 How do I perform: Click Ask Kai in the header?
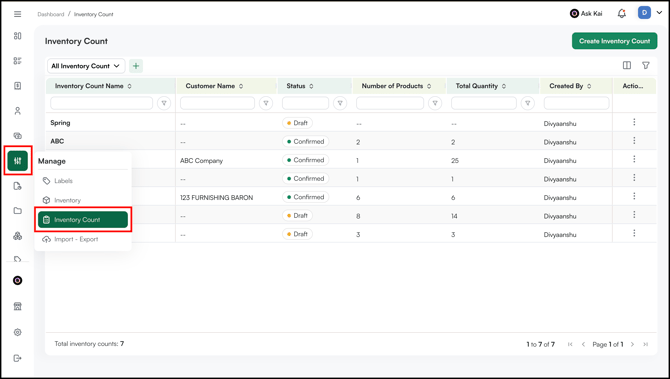[x=586, y=14]
